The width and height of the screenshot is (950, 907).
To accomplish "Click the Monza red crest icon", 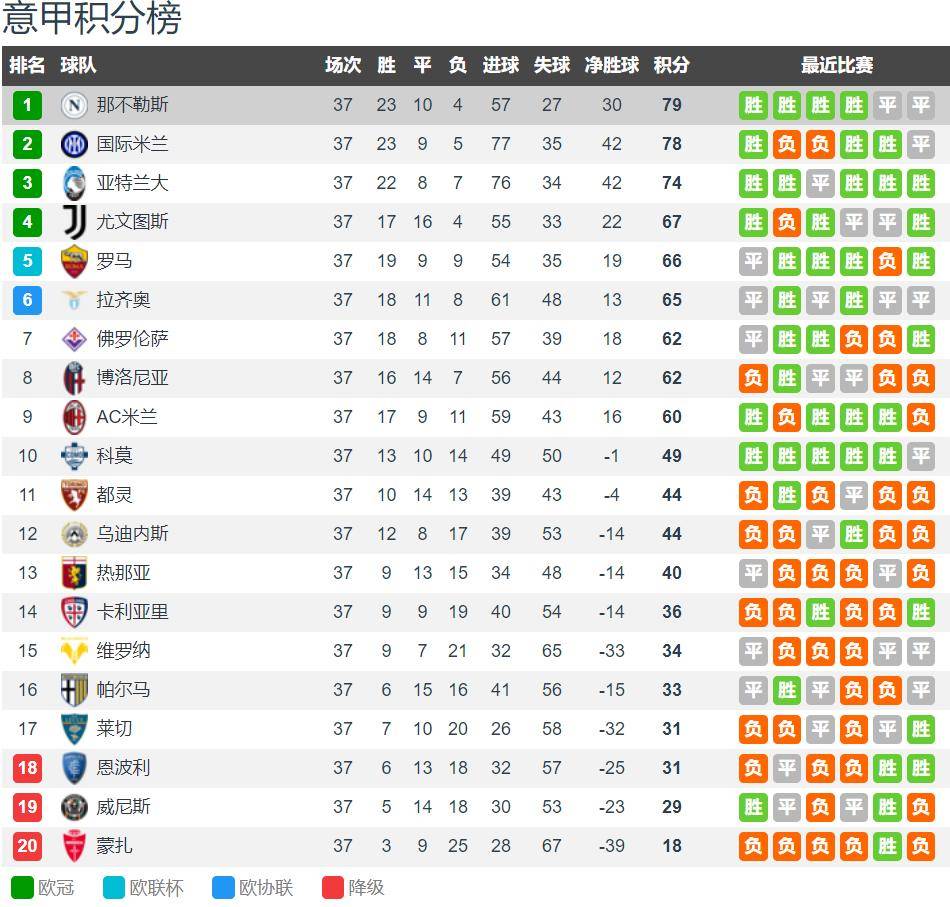I will pos(75,846).
